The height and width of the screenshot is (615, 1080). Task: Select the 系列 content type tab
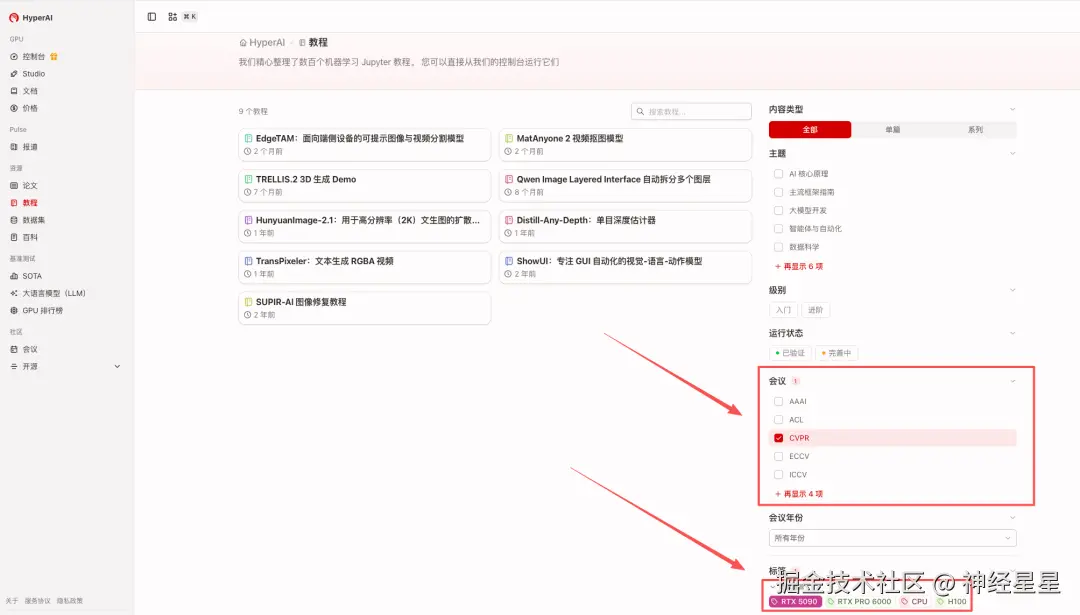tap(975, 129)
